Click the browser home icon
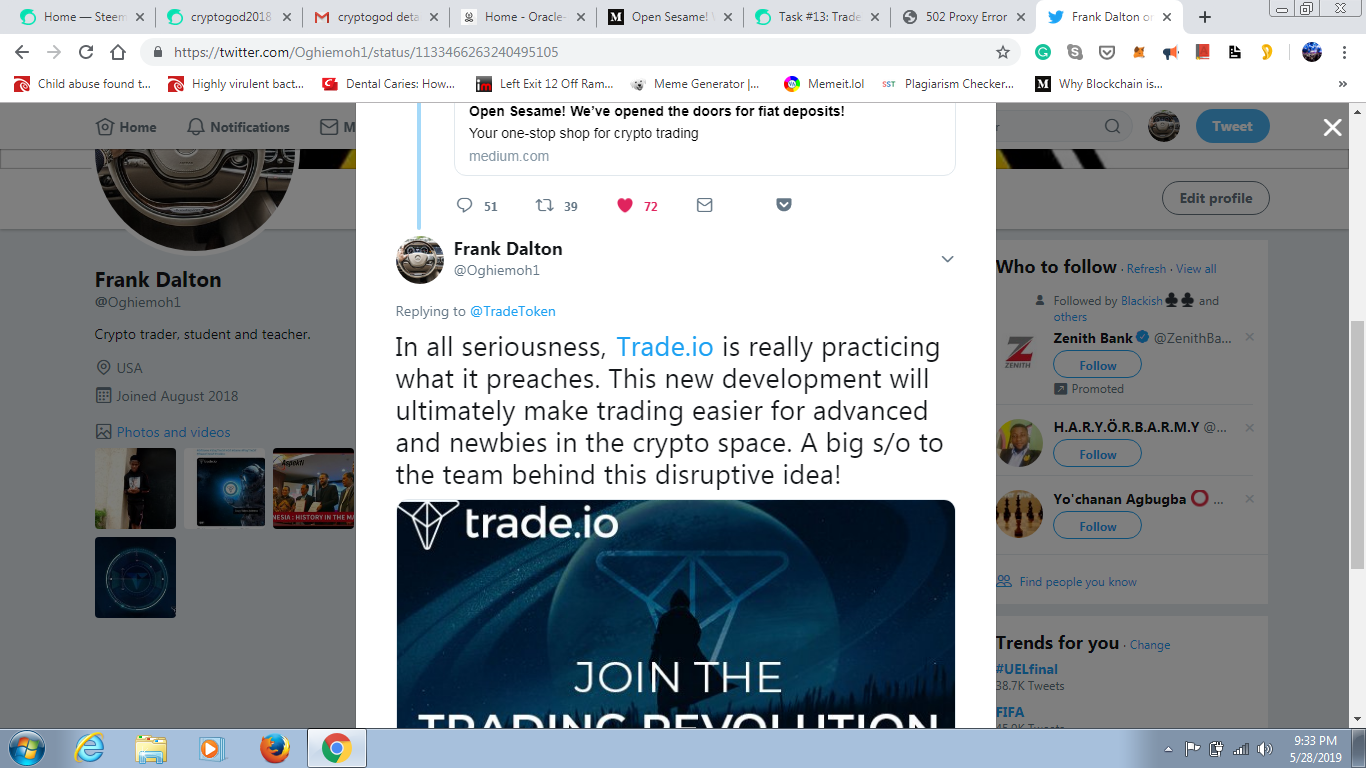Image resolution: width=1366 pixels, height=768 pixels. 118,53
